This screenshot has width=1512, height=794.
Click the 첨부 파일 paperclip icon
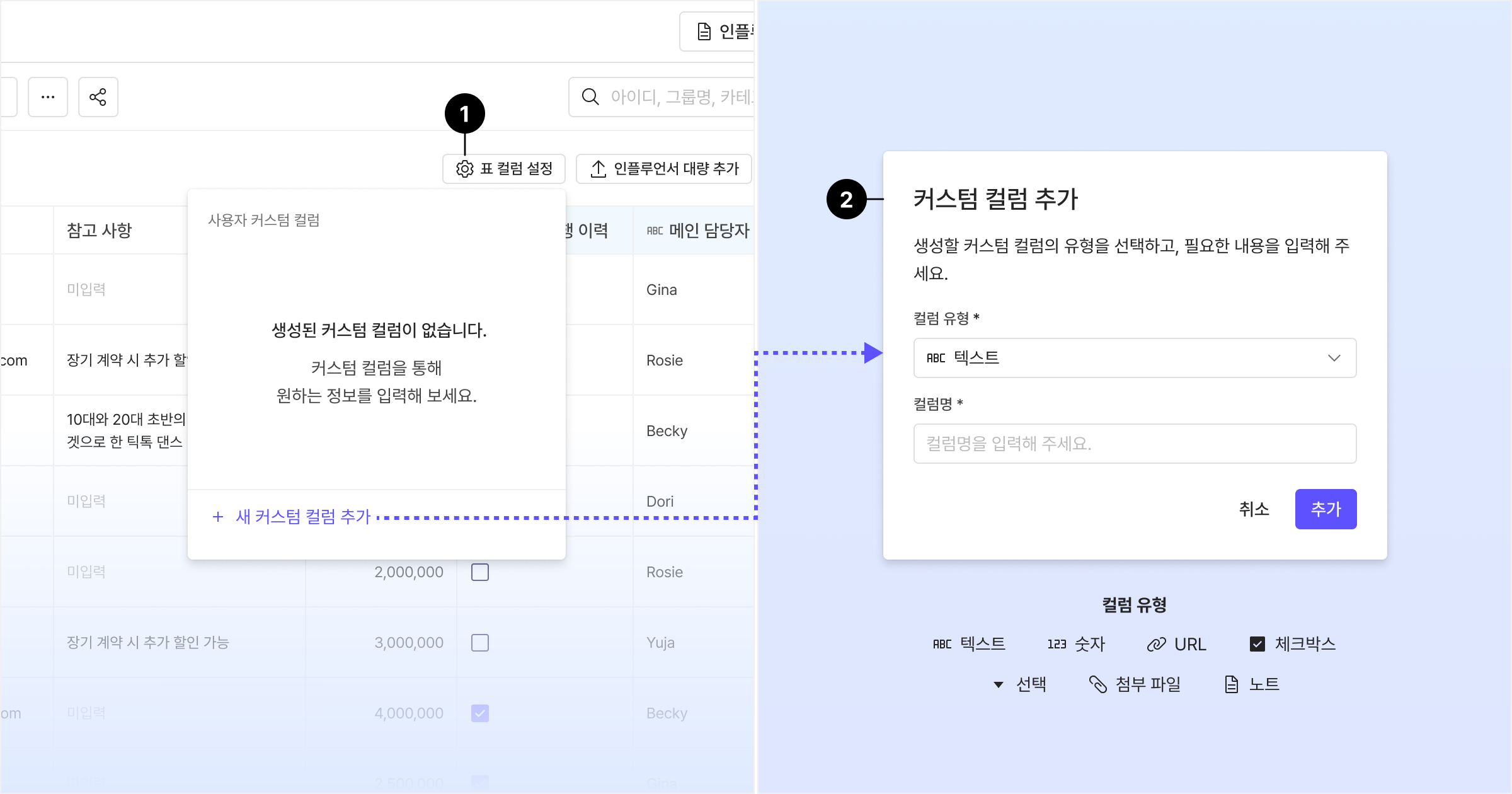tap(1097, 684)
